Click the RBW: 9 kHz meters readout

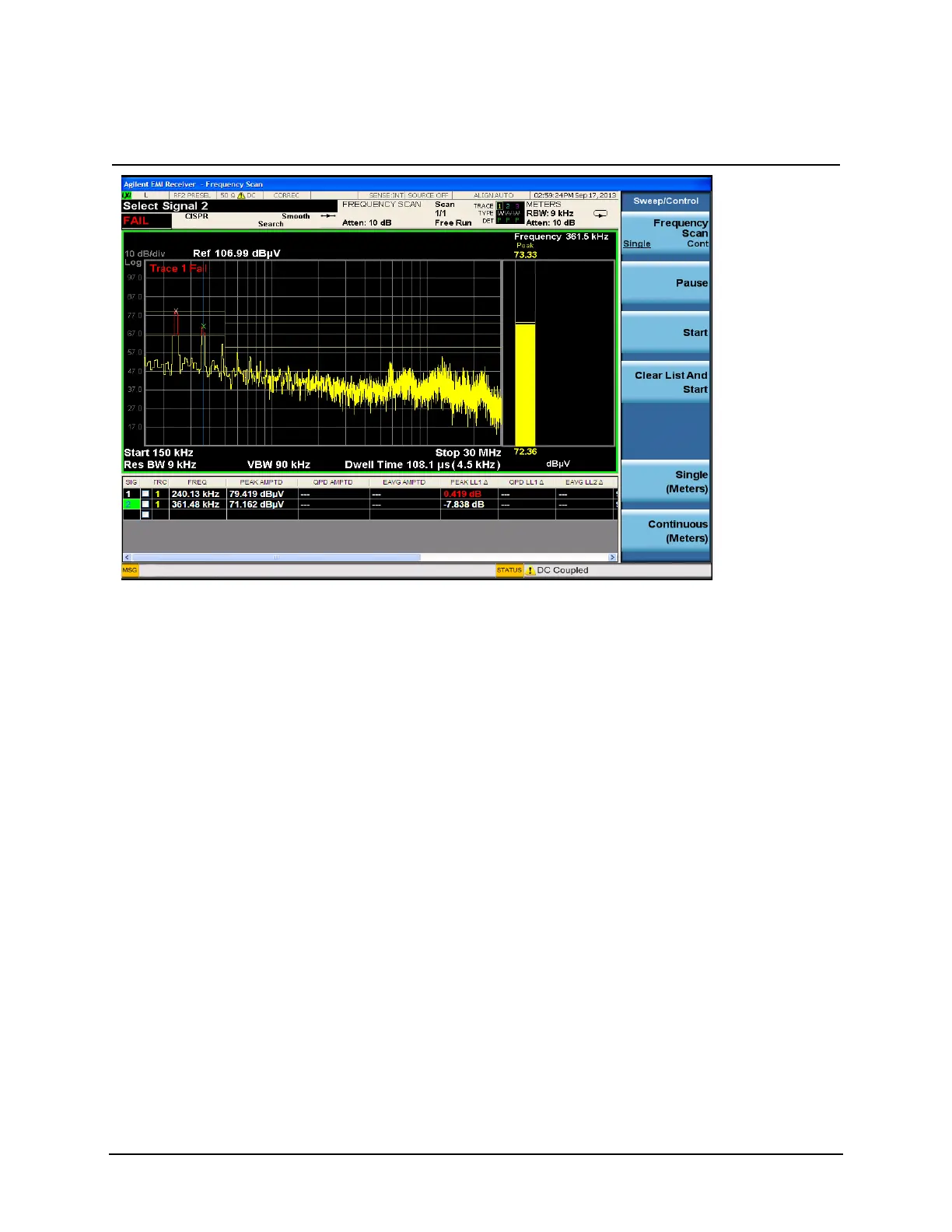click(550, 213)
